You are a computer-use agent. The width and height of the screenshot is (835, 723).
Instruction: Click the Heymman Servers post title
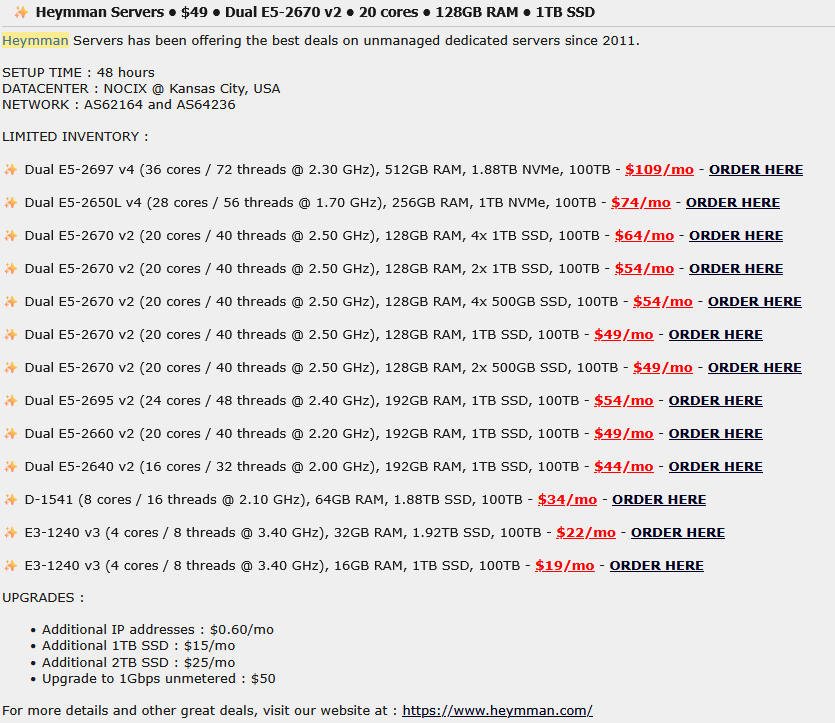(315, 12)
